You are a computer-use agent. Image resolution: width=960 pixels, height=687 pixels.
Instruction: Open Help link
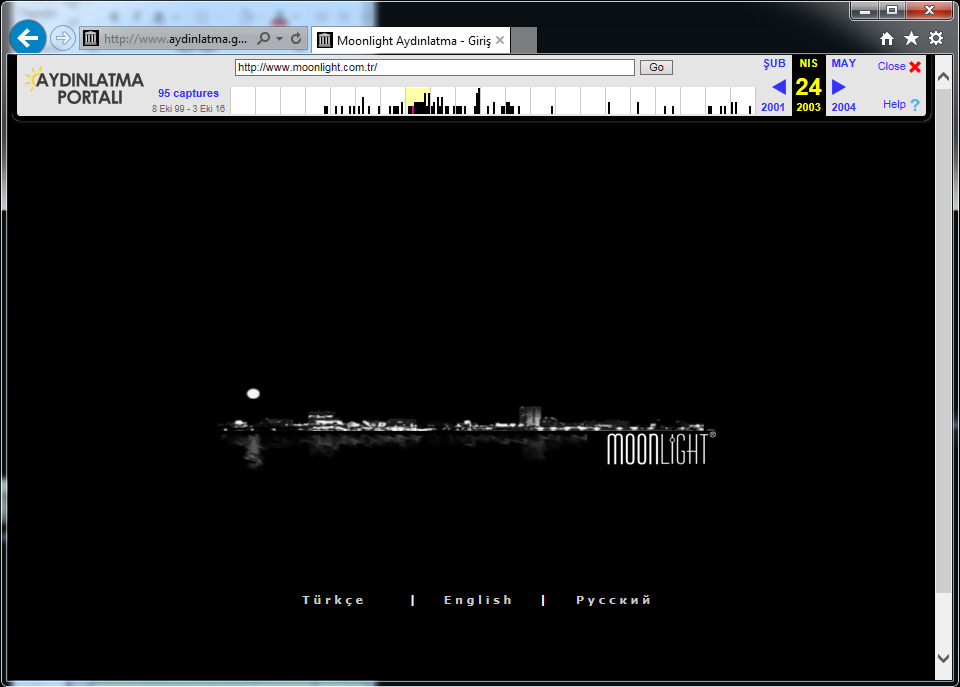pos(894,104)
